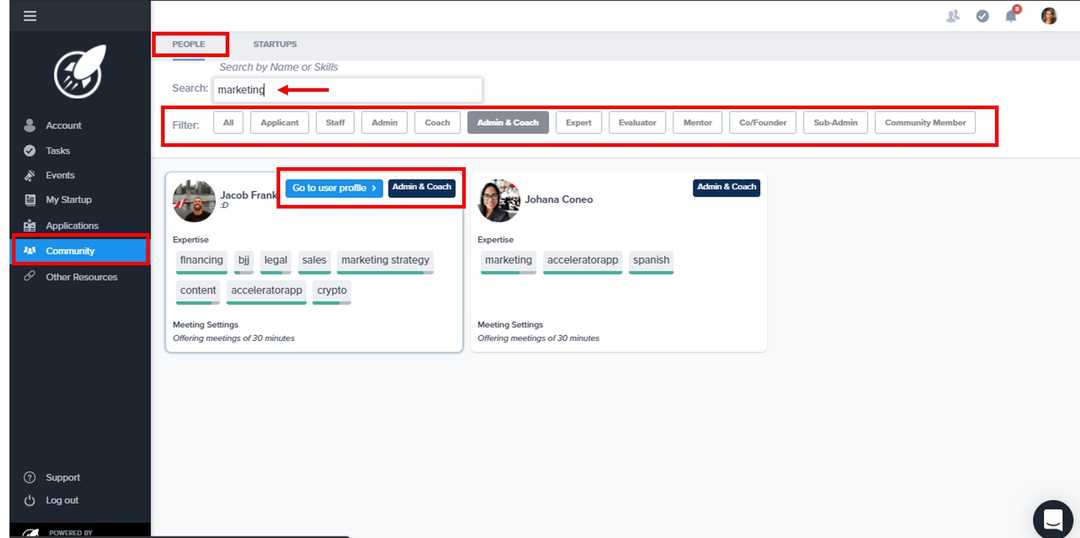
Task: Select the Co/Founder filter
Action: click(x=762, y=123)
